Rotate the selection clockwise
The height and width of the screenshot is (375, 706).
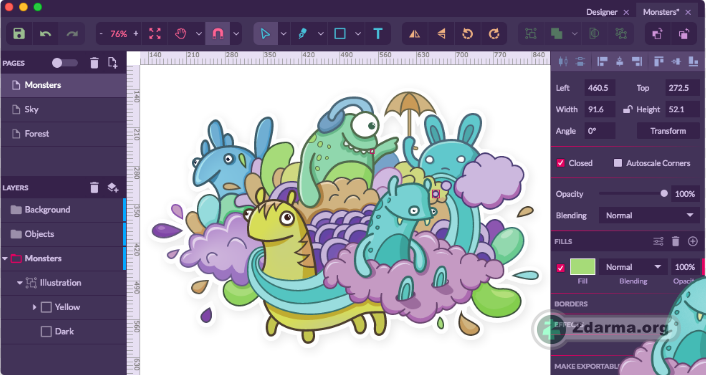[x=494, y=34]
